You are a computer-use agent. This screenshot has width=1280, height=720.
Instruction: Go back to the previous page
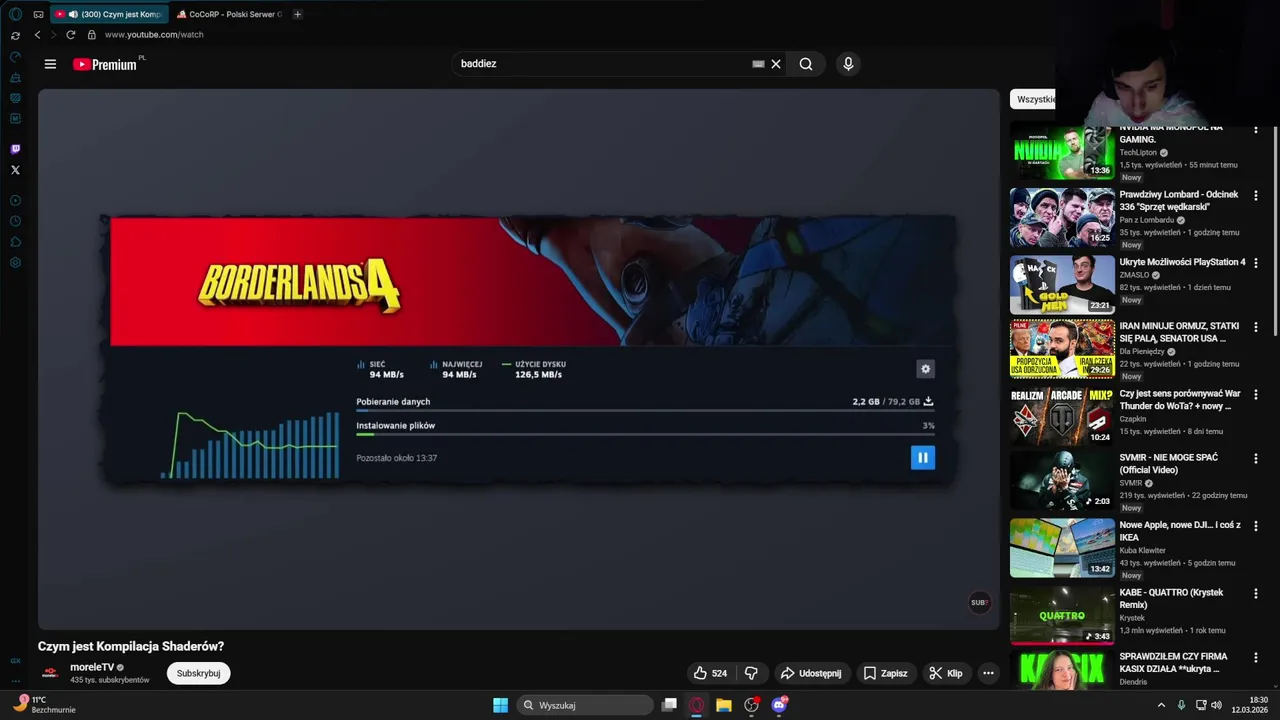37,34
